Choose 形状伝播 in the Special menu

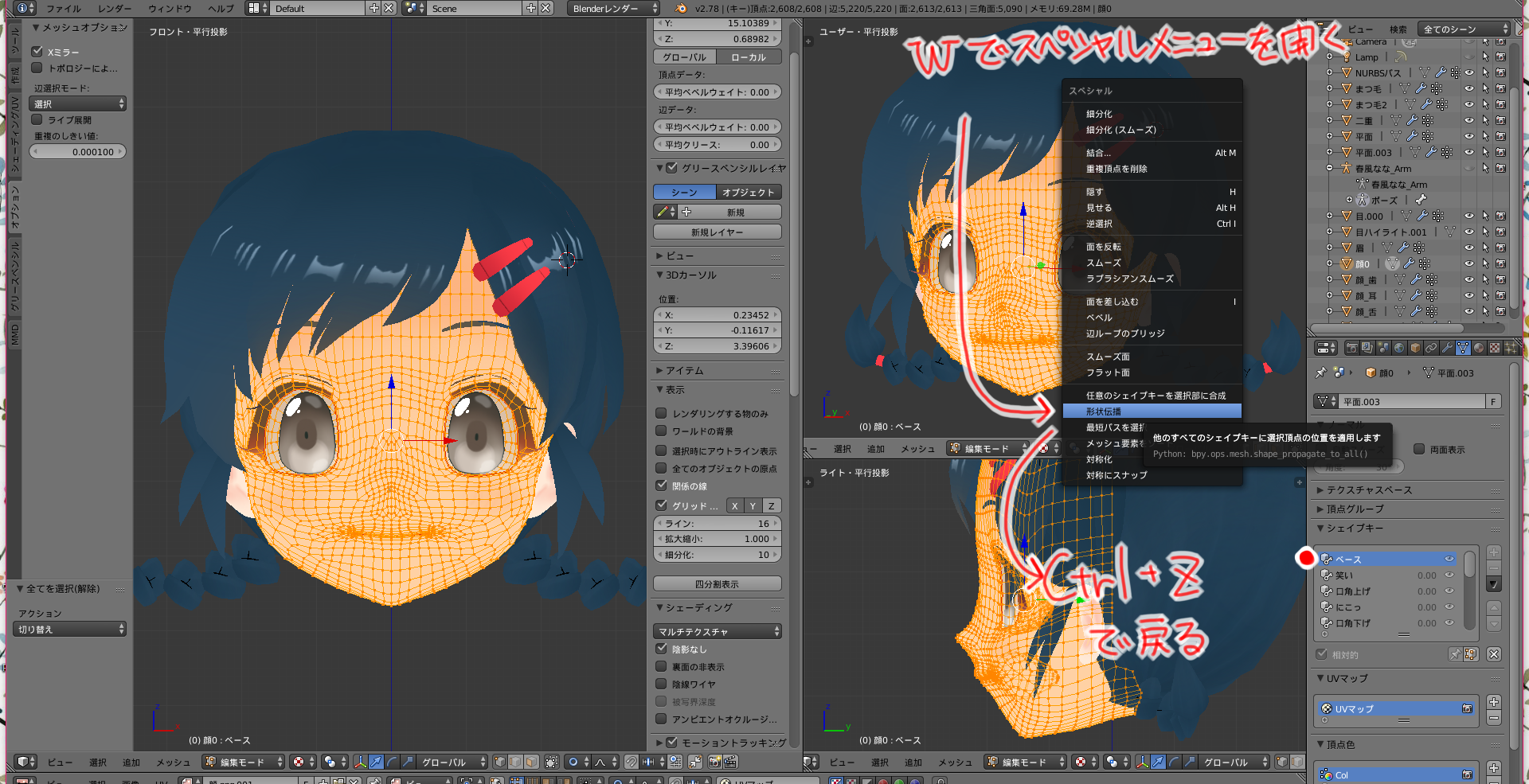tap(1152, 412)
